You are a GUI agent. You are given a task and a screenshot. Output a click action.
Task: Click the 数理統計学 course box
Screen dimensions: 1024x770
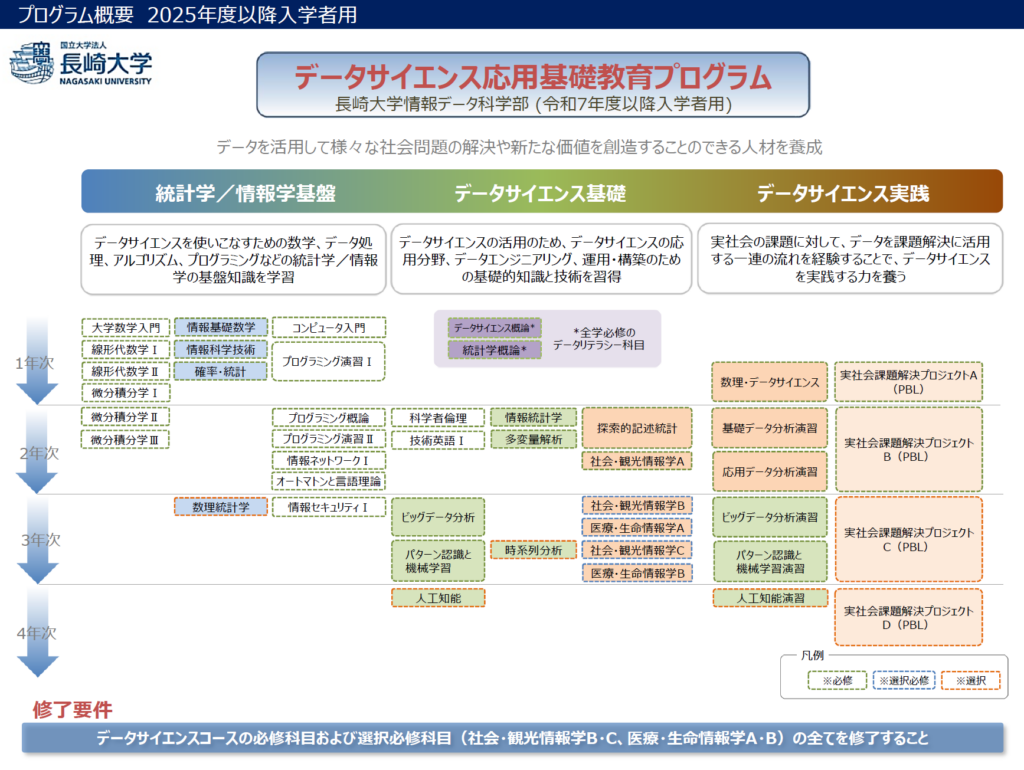[221, 507]
